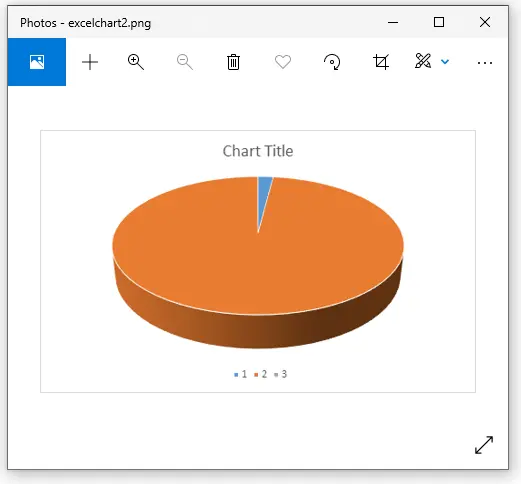The height and width of the screenshot is (484, 521).
Task: Click the large orange pie top surface
Action: (x=258, y=260)
